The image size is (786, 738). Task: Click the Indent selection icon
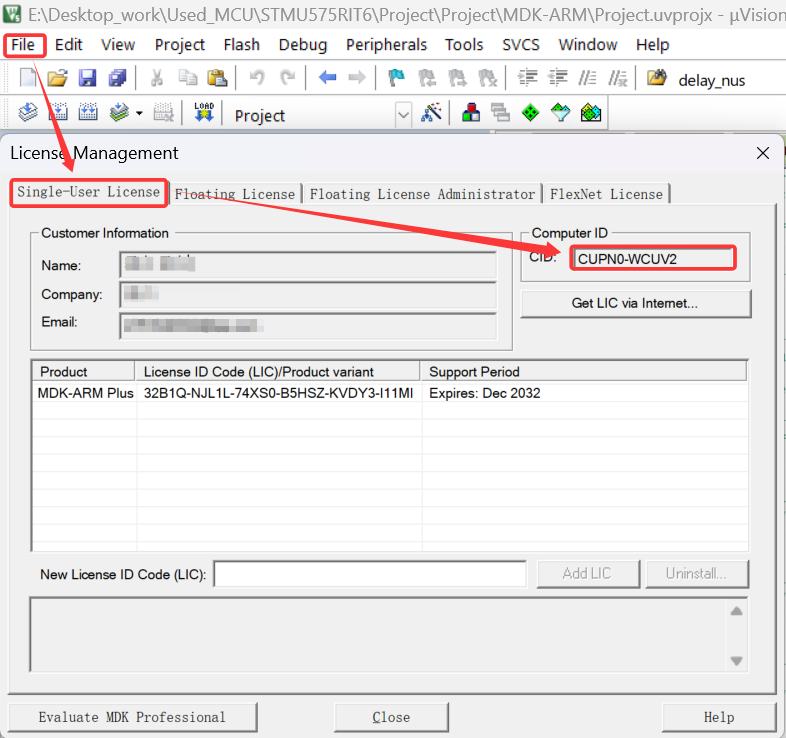click(x=527, y=78)
